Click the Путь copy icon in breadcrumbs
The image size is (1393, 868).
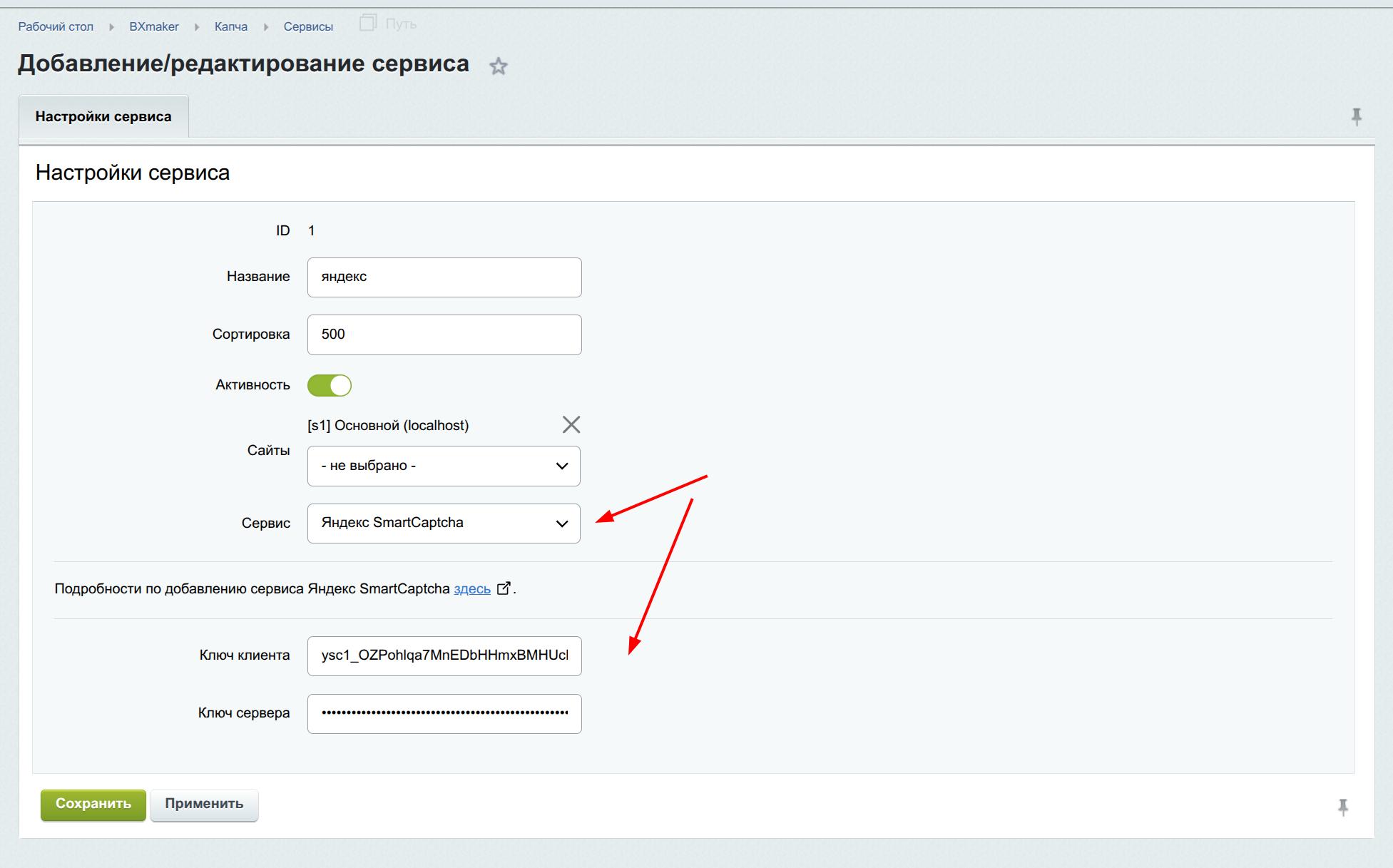point(367,23)
